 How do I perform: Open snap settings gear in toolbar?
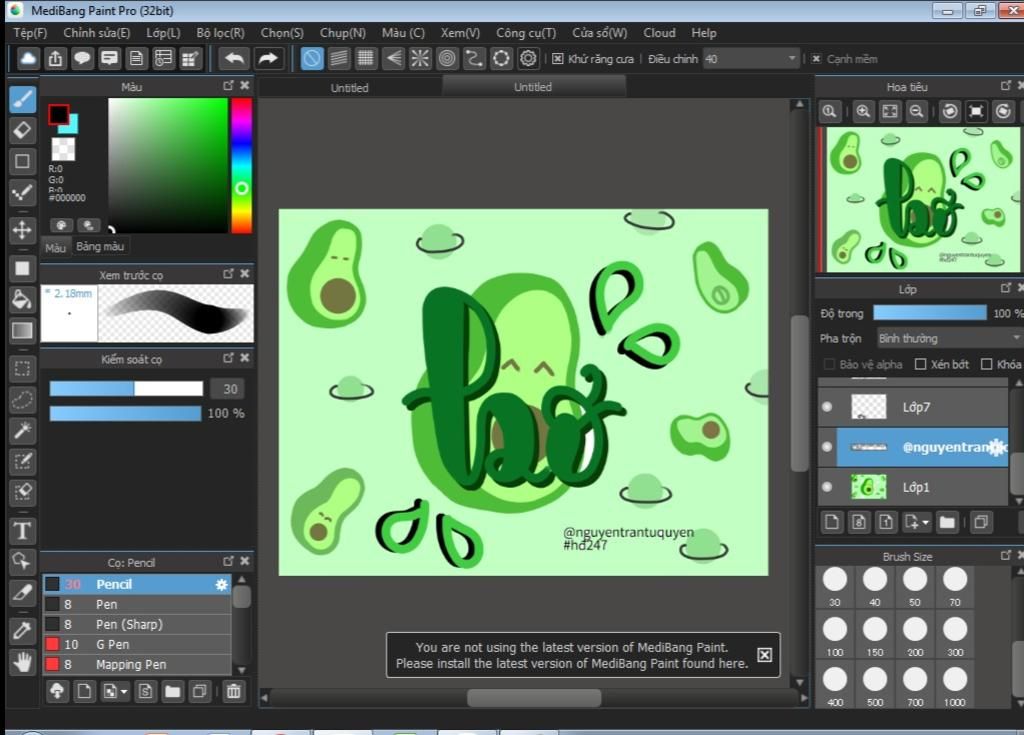tap(528, 59)
